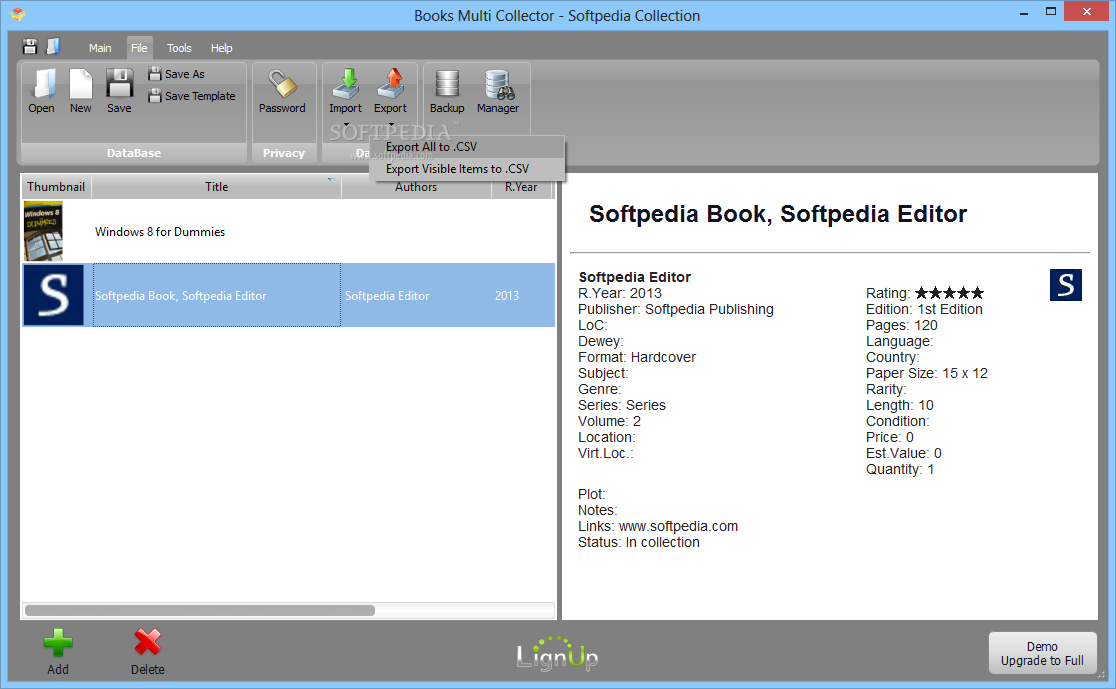Click the Import icon

click(x=345, y=90)
